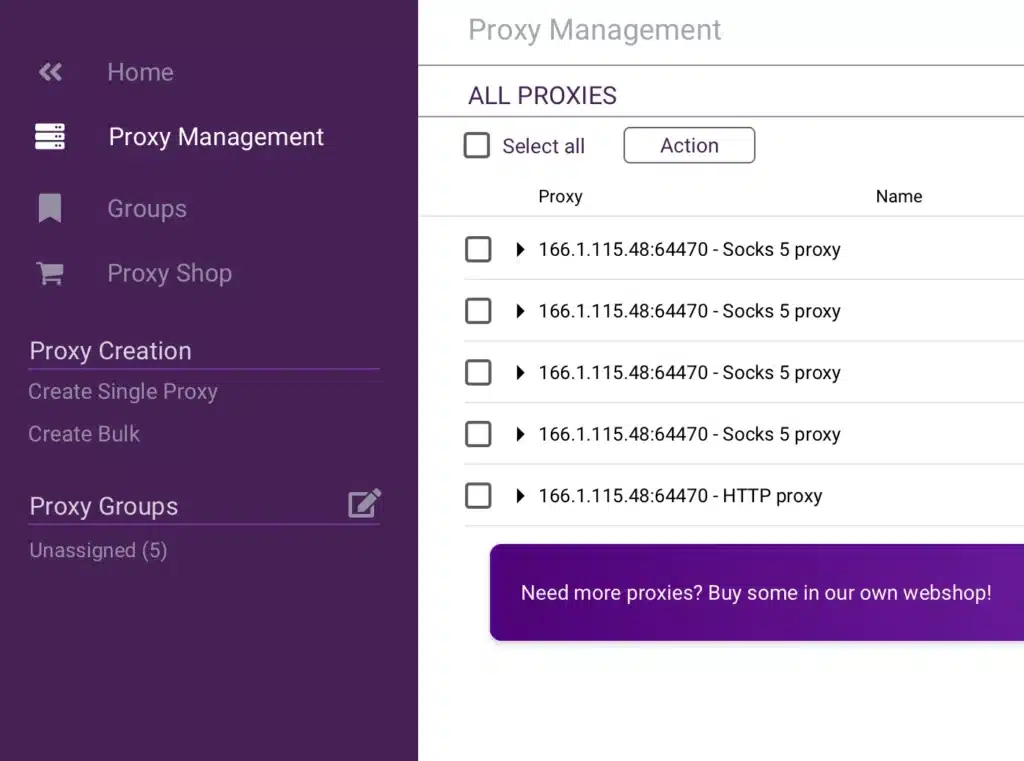Image resolution: width=1024 pixels, height=761 pixels.
Task: Check the first Socks 5 proxy checkbox
Action: tap(477, 249)
